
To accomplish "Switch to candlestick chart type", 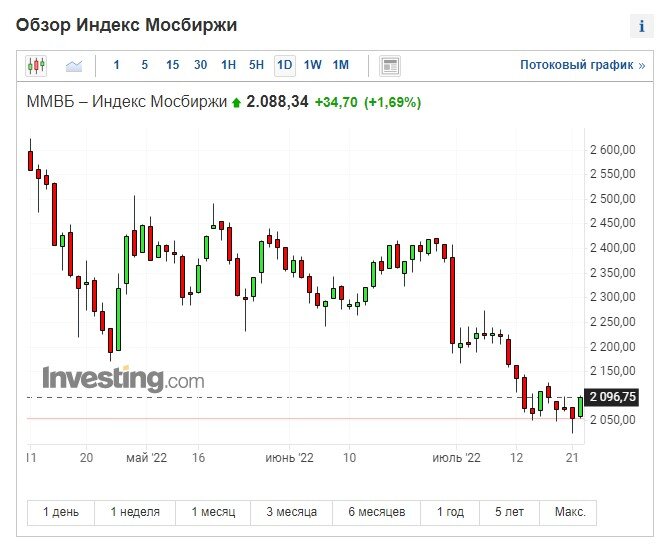I will click(x=36, y=66).
